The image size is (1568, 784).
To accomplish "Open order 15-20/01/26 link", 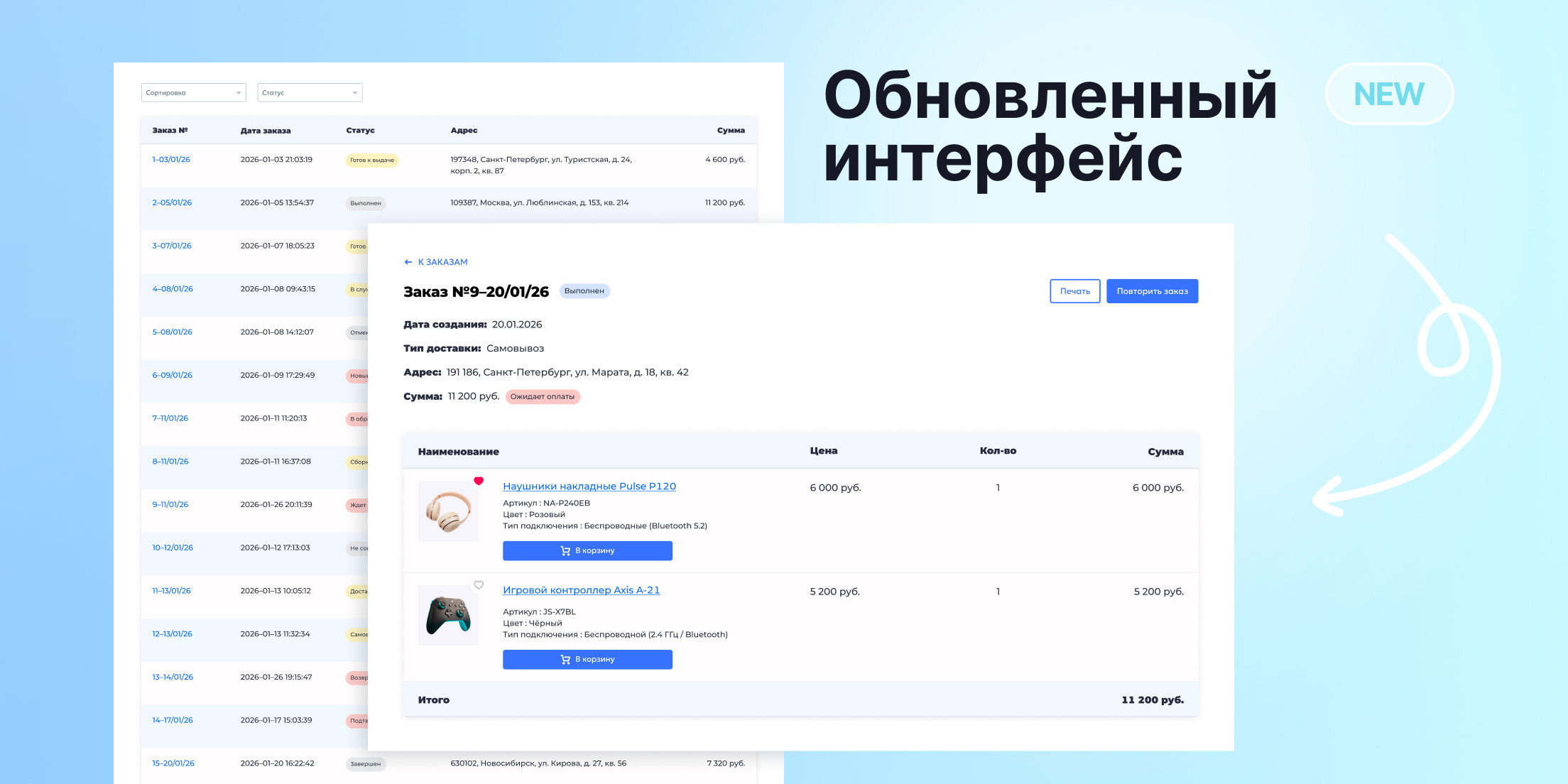I will 173,763.
